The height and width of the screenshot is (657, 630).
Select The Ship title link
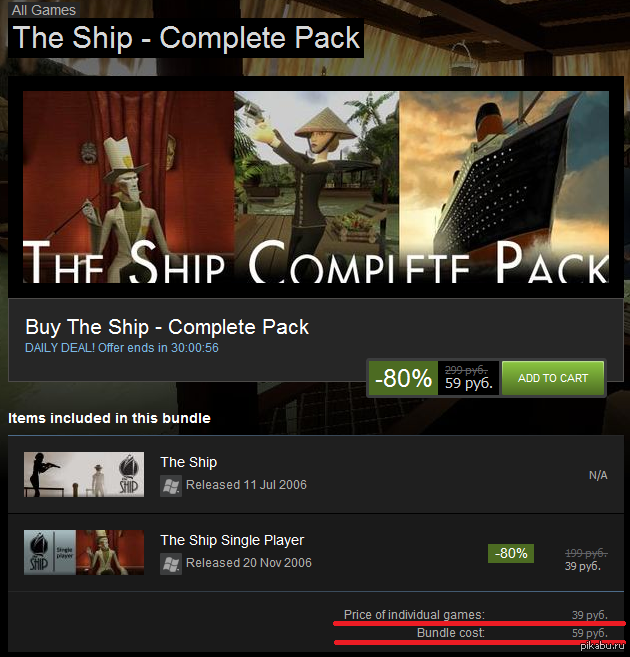[x=188, y=462]
